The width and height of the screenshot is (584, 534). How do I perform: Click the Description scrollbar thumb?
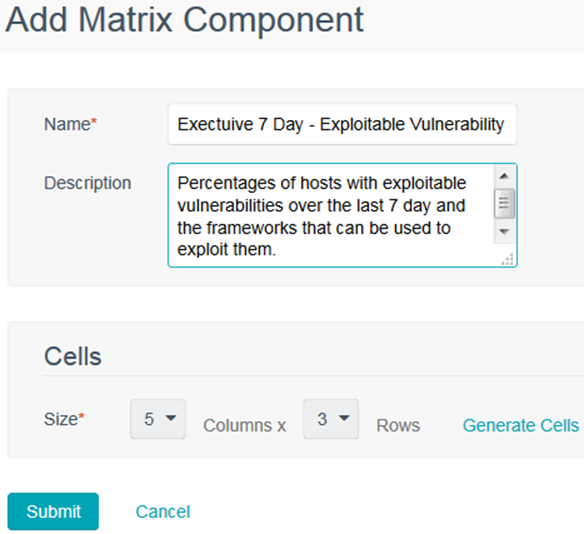[x=504, y=203]
